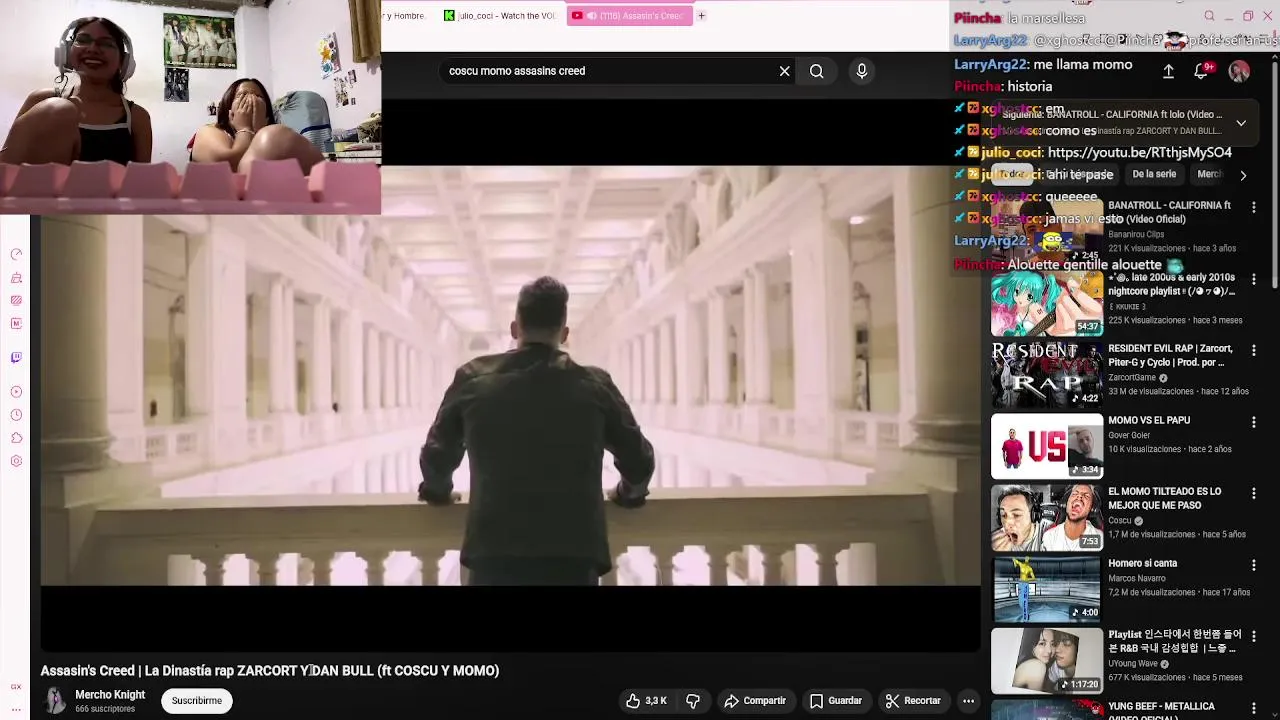Open the striped panel icon in the sidebar
The width and height of the screenshot is (1280, 720).
(16, 300)
